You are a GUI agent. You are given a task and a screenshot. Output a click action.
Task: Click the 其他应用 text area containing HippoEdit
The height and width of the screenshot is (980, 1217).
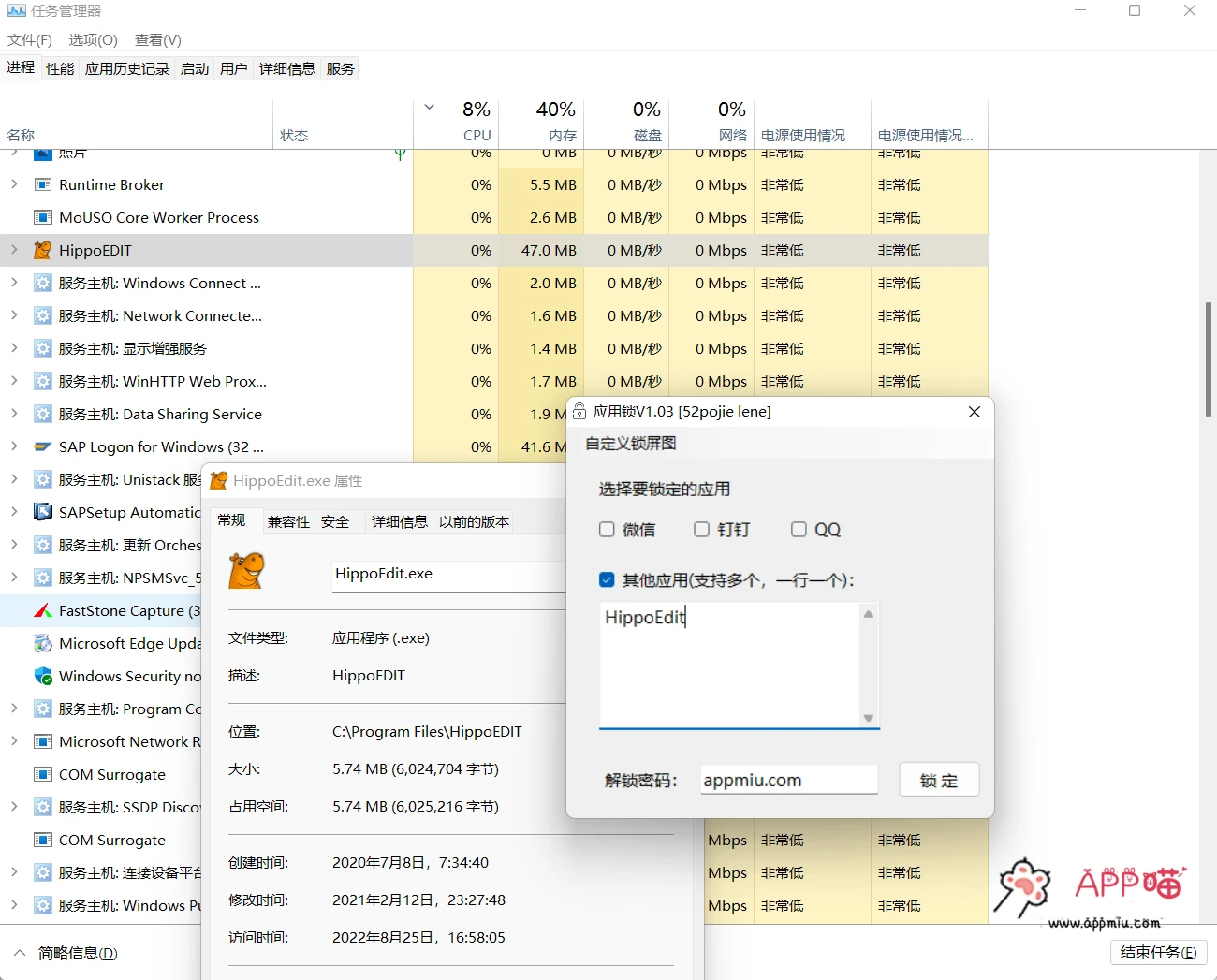pos(729,665)
